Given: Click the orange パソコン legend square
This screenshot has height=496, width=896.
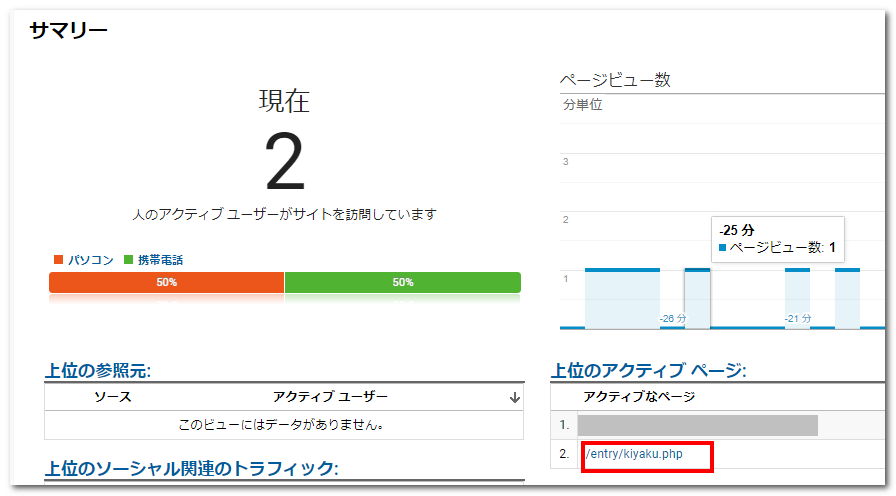Looking at the screenshot, I should coord(57,261).
